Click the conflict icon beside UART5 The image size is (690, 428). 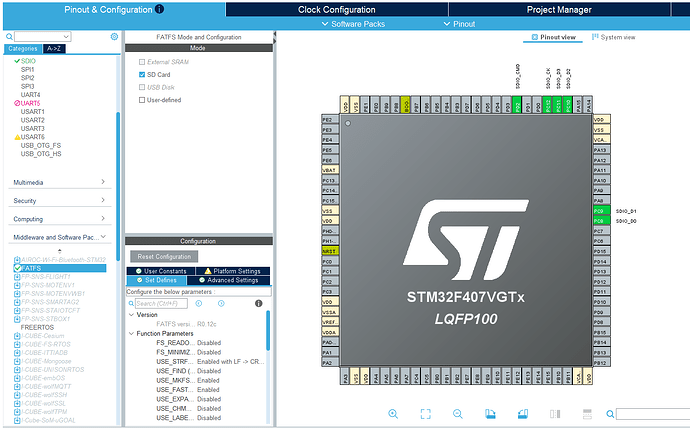[17, 103]
